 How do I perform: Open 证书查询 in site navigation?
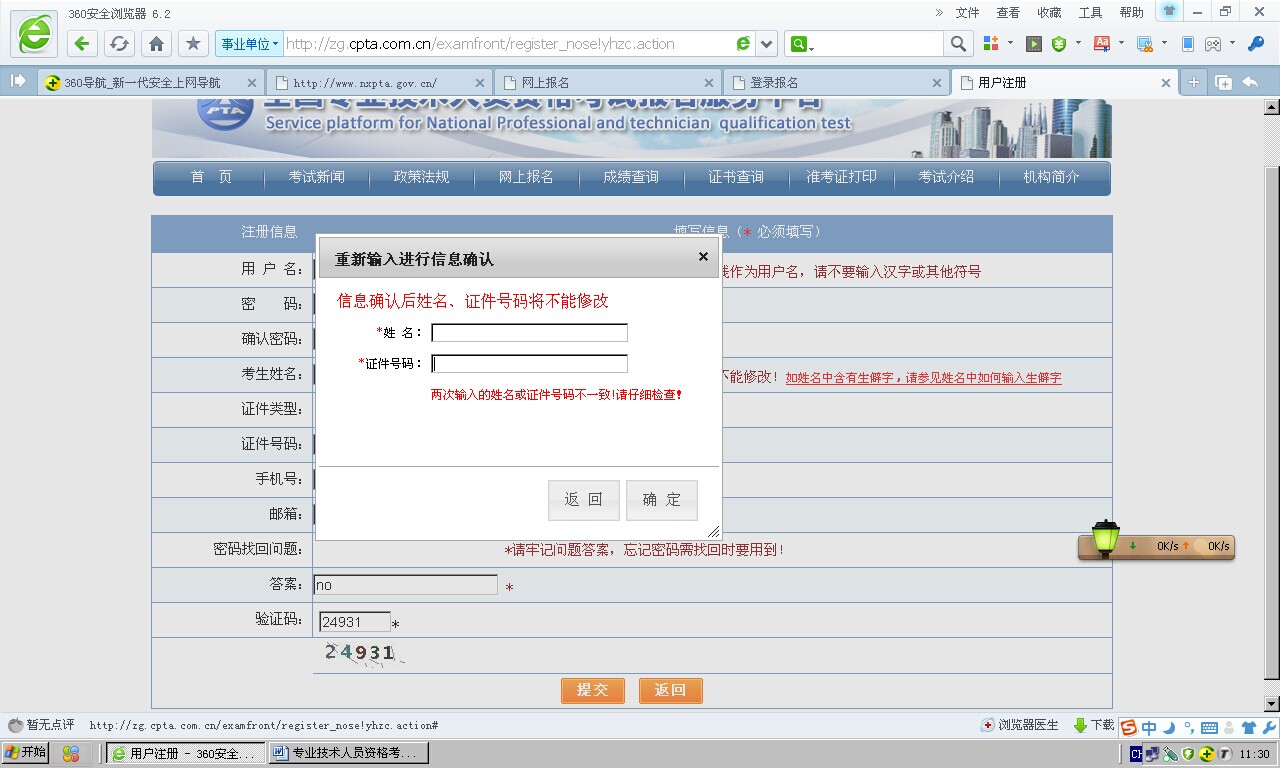[735, 177]
